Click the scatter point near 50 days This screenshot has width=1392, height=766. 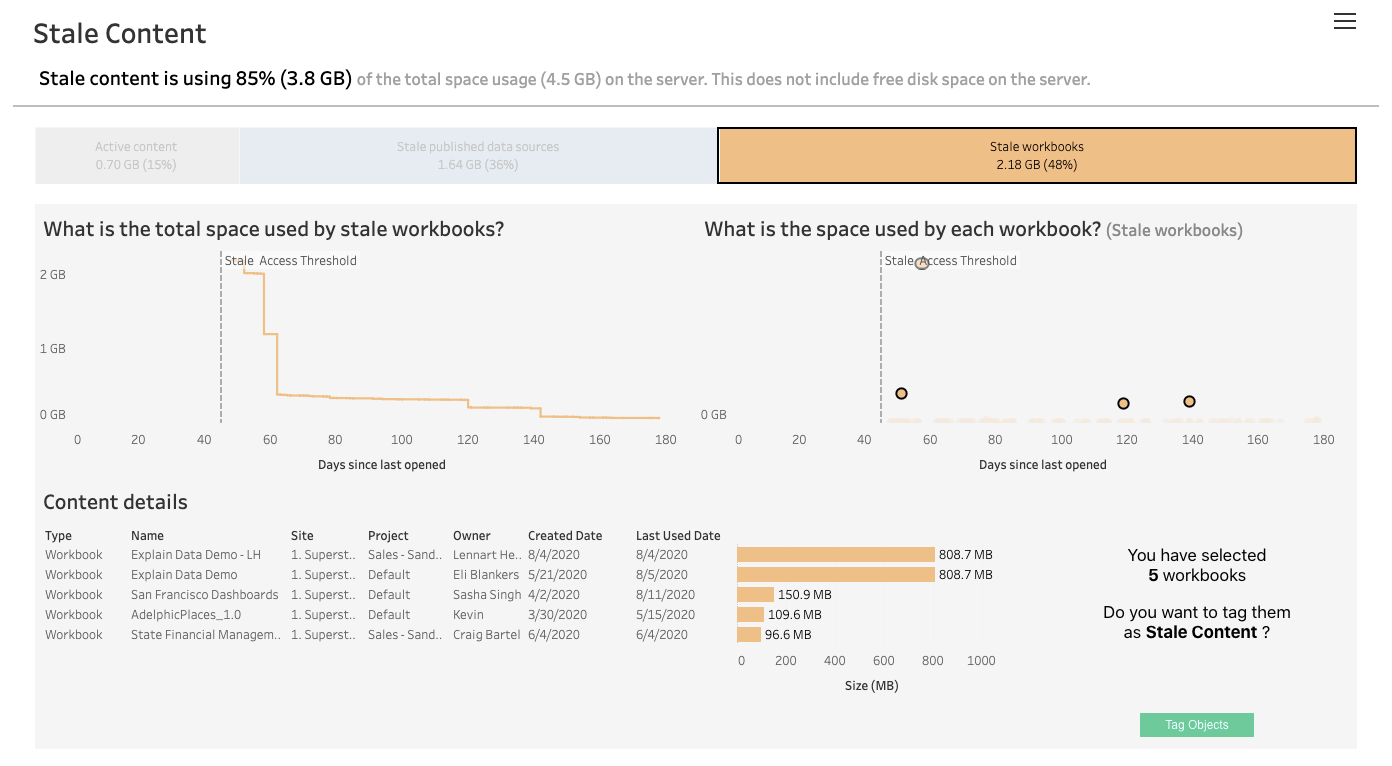(901, 394)
